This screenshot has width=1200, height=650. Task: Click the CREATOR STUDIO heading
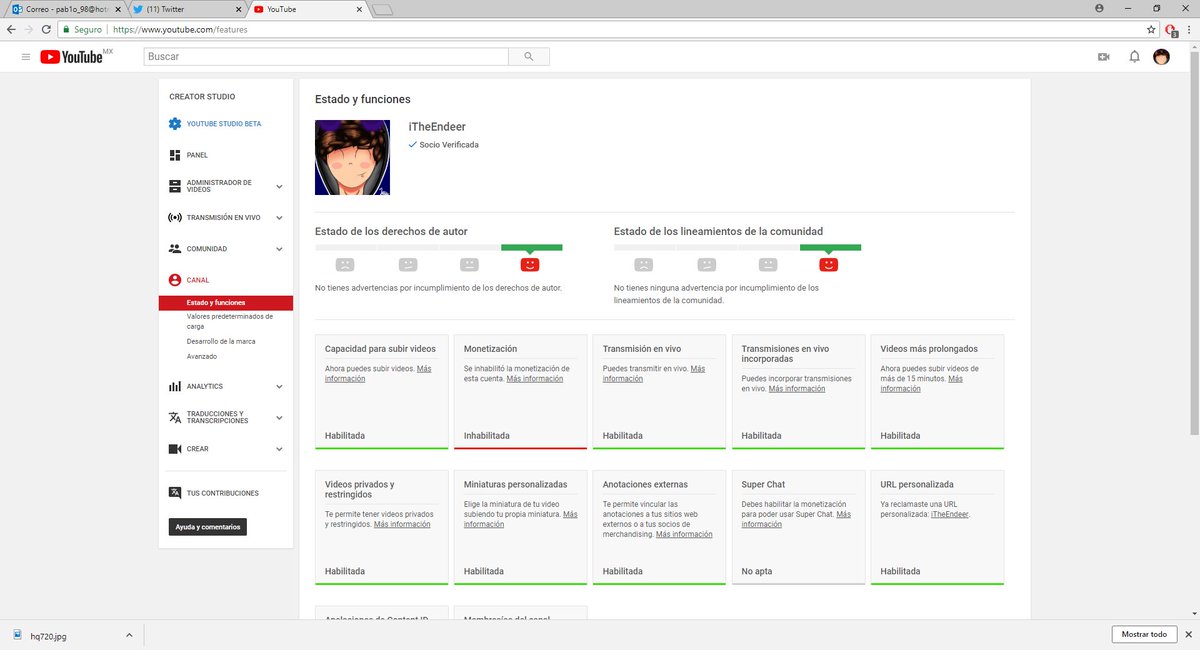click(202, 97)
